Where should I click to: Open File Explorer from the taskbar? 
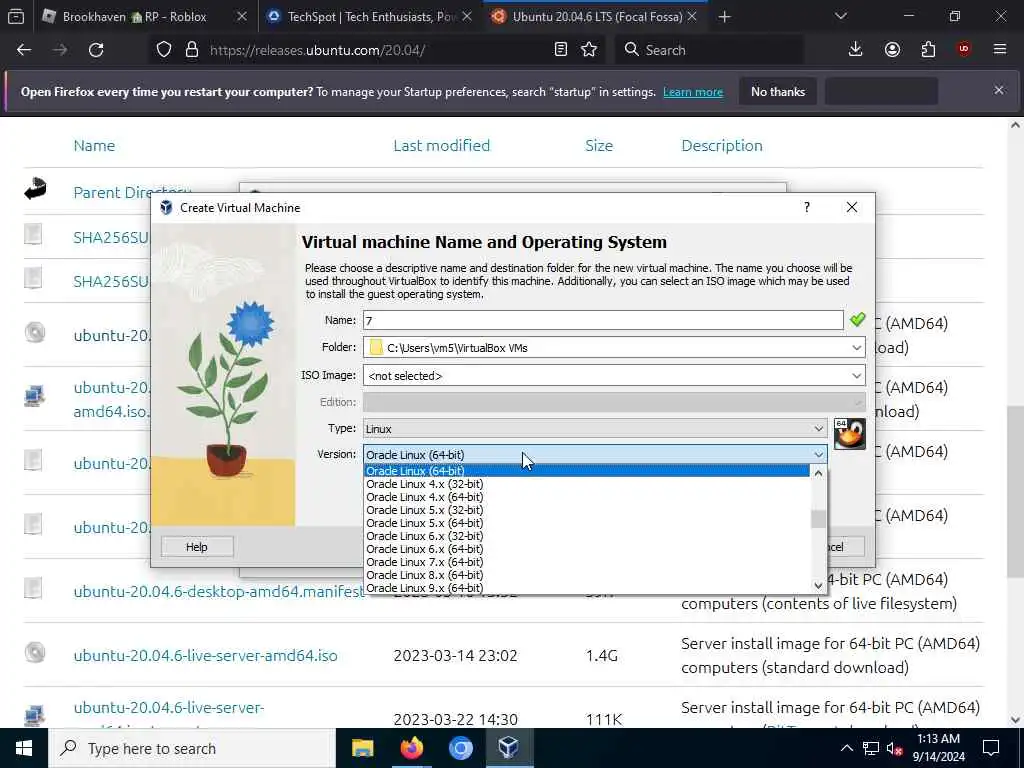pyautogui.click(x=362, y=748)
